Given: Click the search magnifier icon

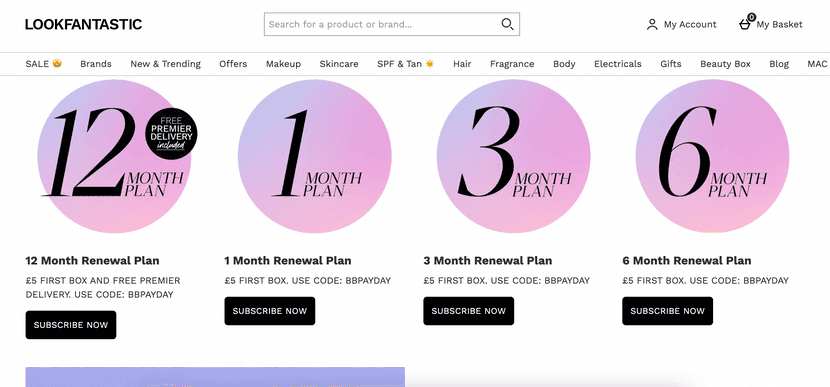Looking at the screenshot, I should click(x=507, y=24).
